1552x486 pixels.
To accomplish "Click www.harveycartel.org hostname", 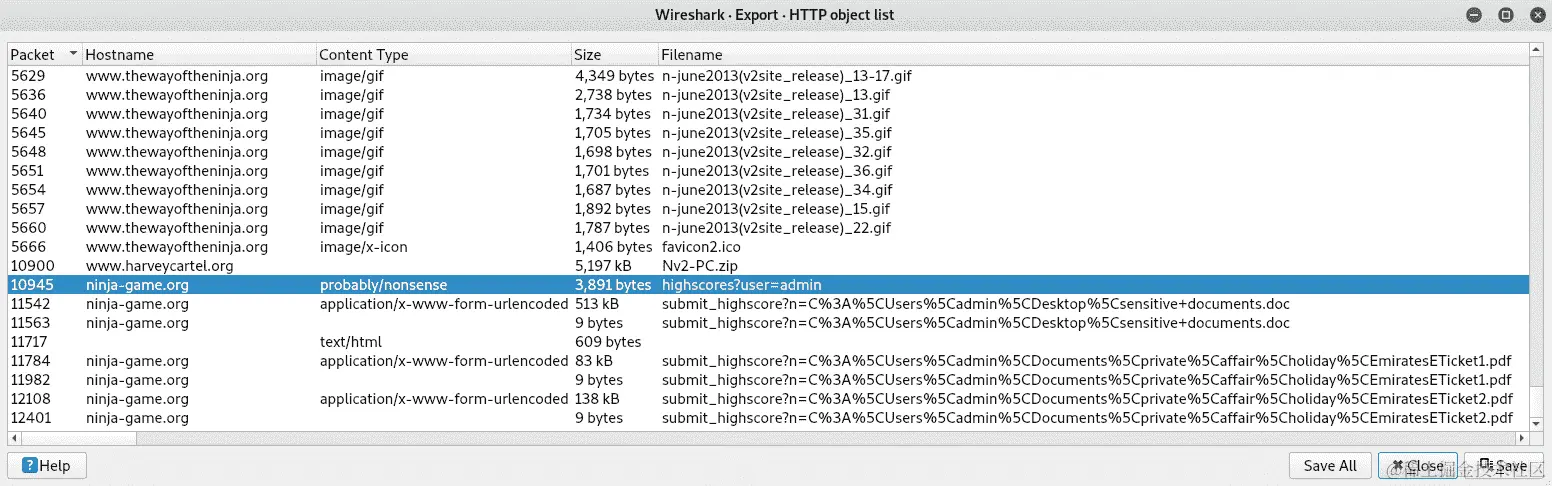I will [160, 266].
